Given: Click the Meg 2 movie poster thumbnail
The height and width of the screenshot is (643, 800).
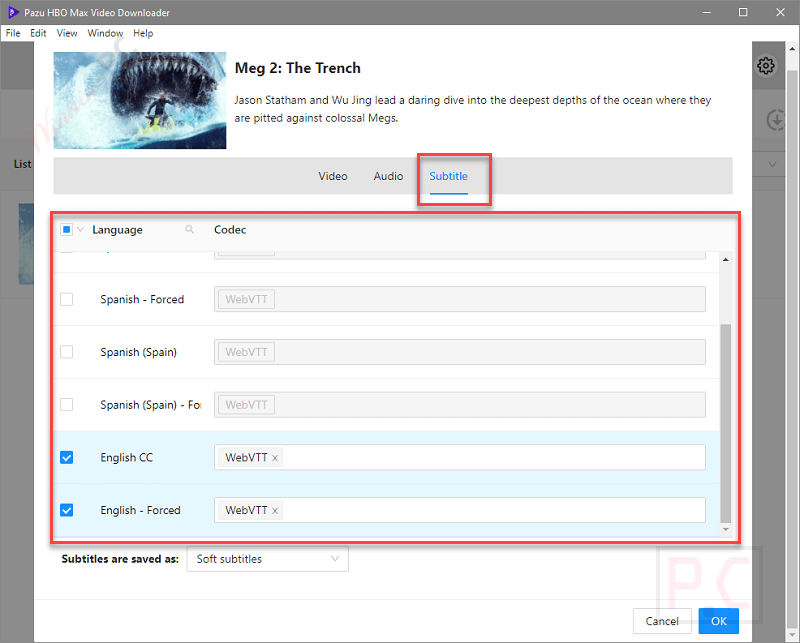Looking at the screenshot, I should click(140, 100).
